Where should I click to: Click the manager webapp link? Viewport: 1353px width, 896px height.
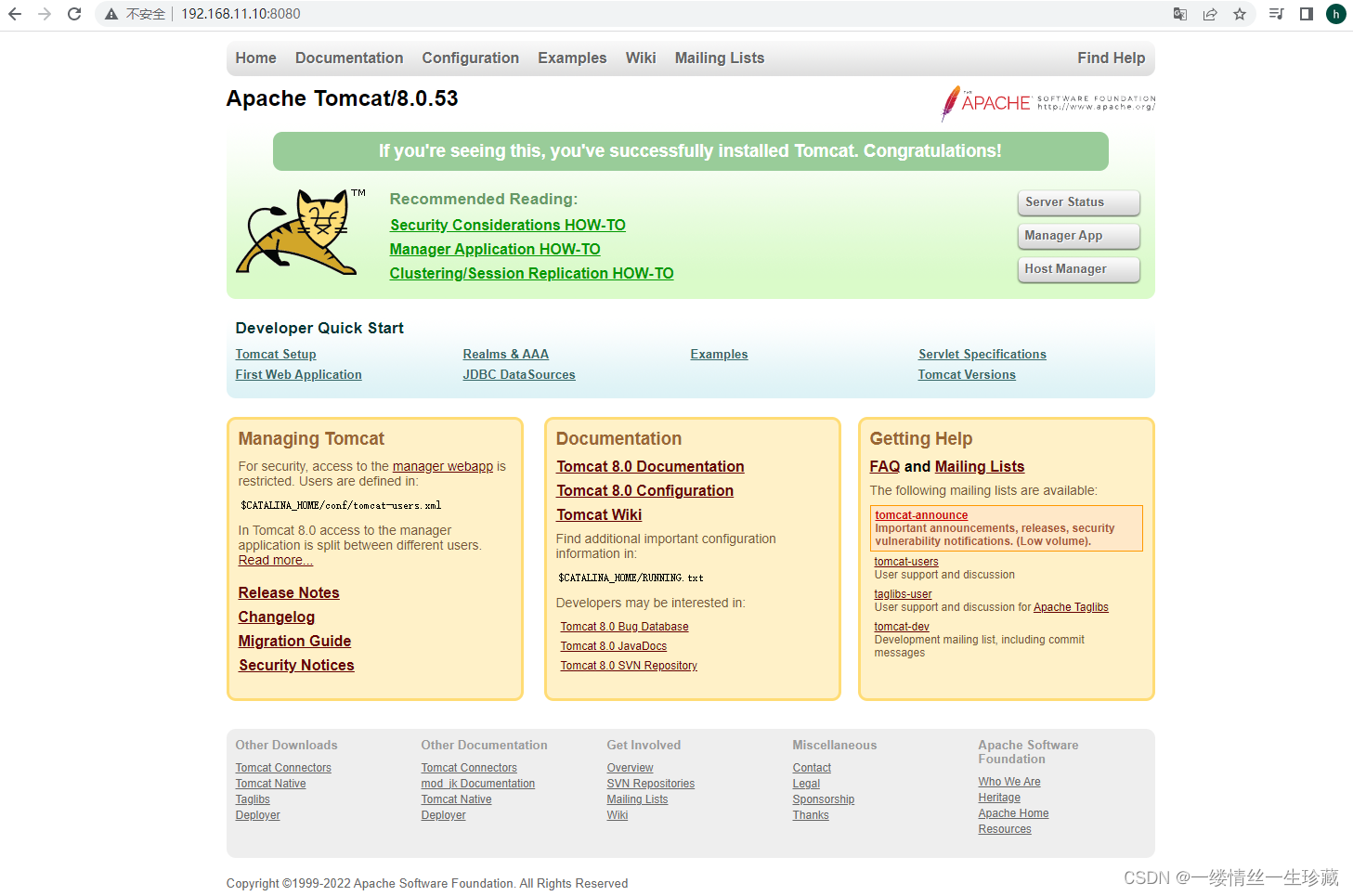coord(443,466)
